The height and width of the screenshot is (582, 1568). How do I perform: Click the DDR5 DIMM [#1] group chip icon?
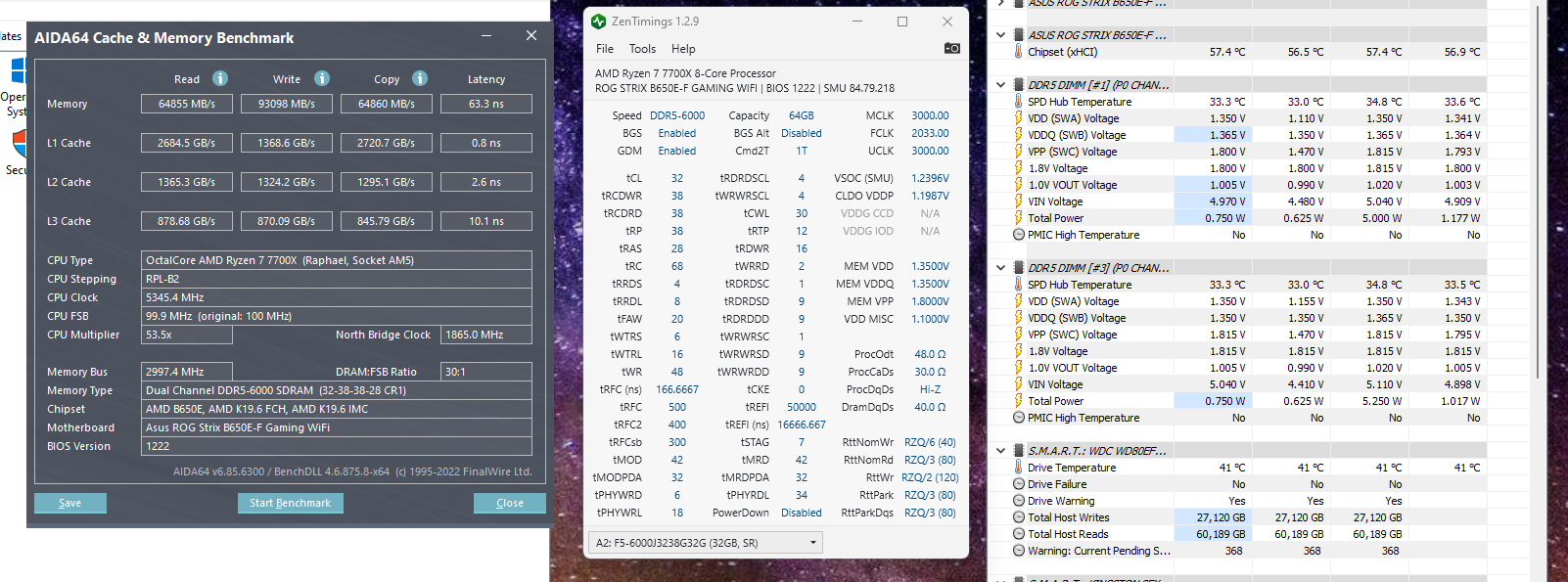[1018, 85]
